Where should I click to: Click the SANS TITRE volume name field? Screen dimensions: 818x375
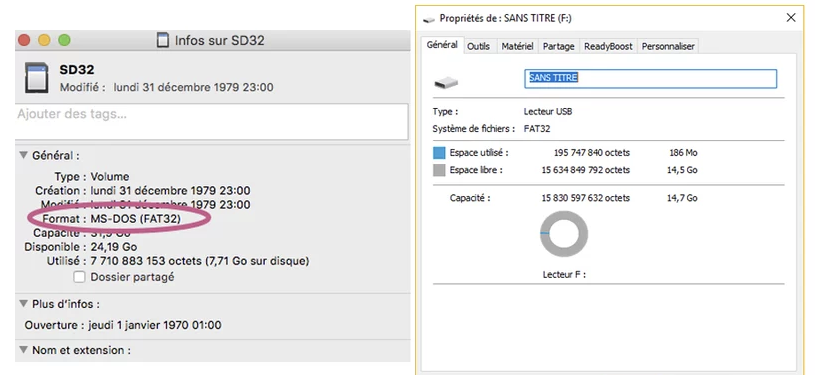[651, 78]
